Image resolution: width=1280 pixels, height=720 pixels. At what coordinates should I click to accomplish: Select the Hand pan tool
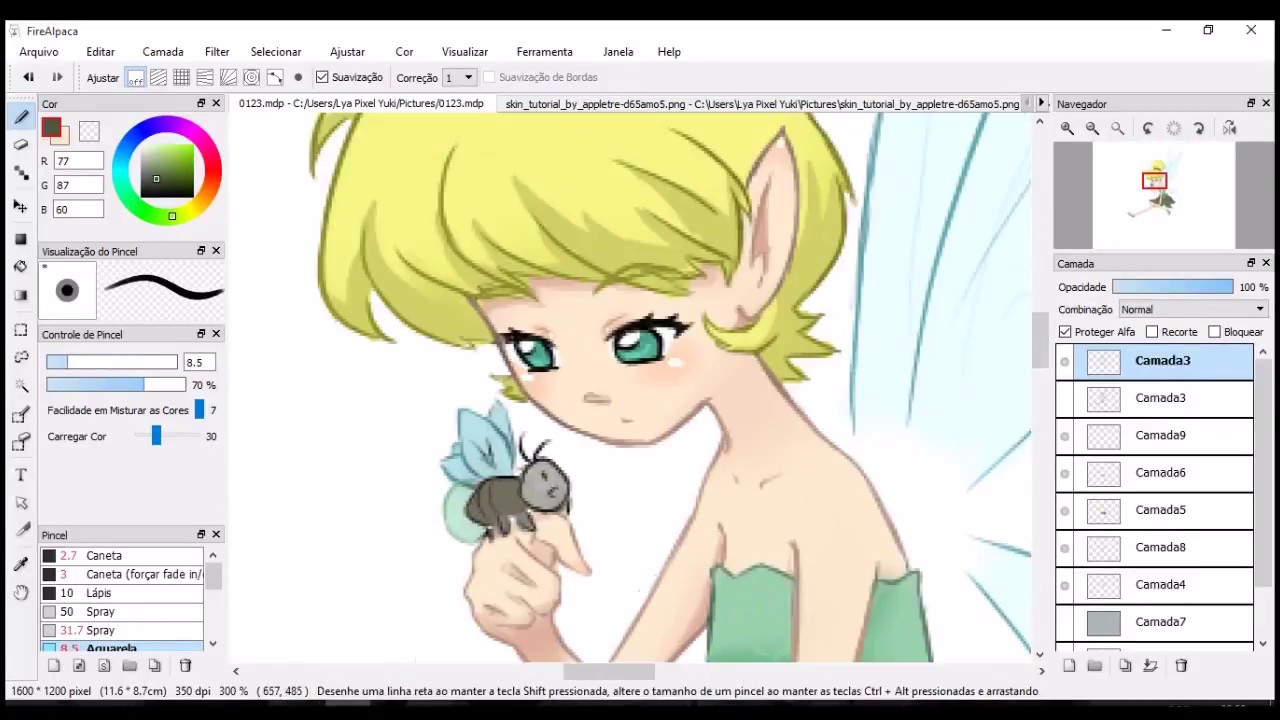pos(21,593)
